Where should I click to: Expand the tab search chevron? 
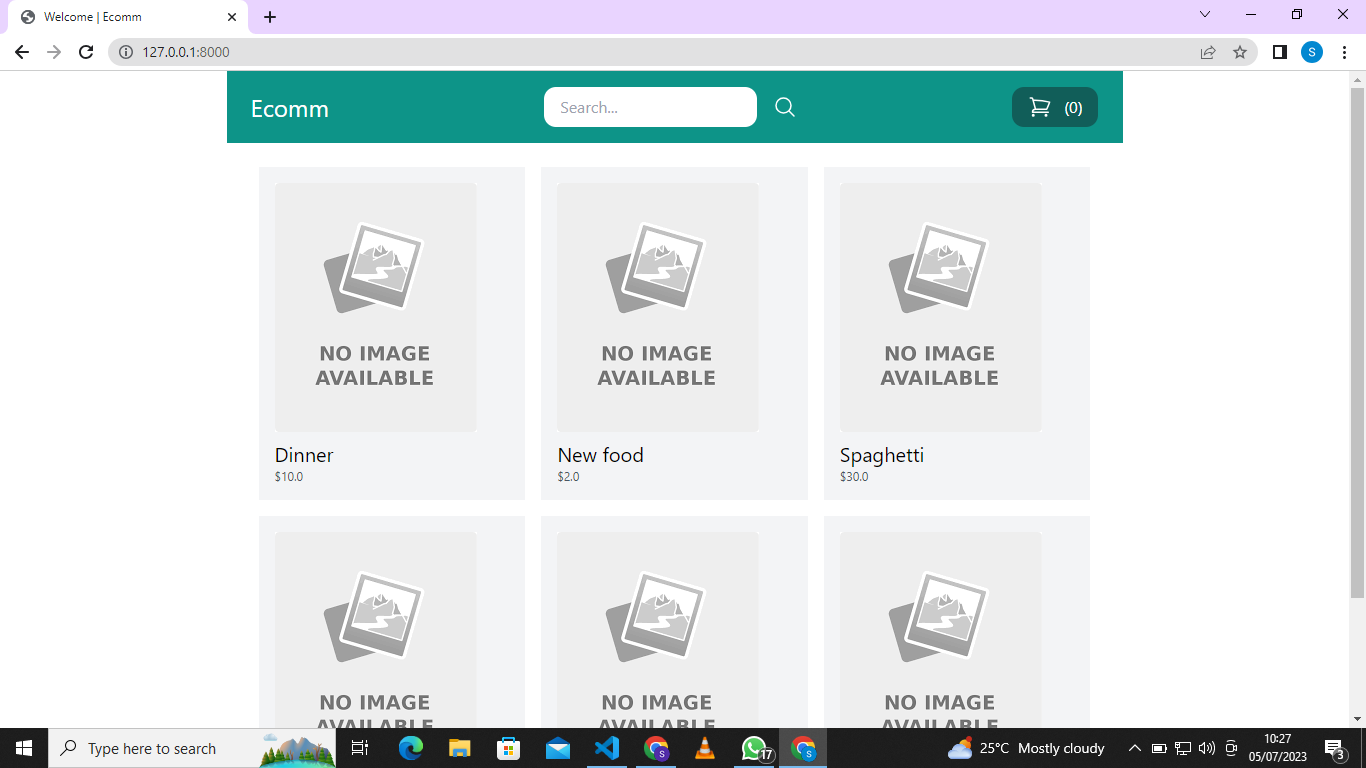[1205, 14]
